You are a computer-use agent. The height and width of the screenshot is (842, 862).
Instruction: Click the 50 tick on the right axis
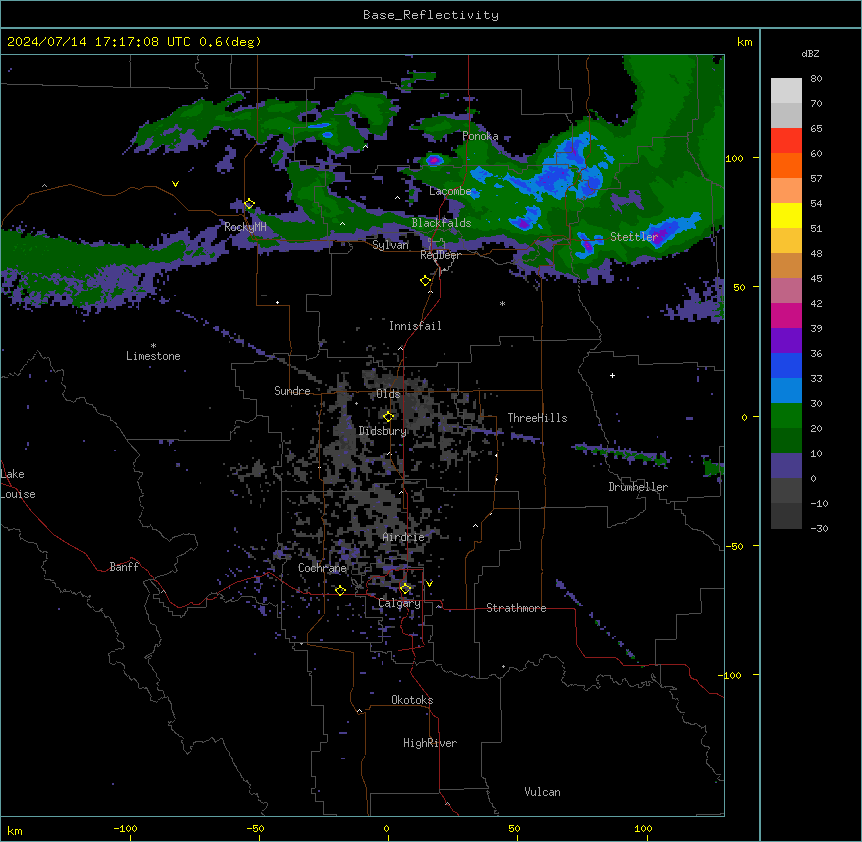point(739,287)
